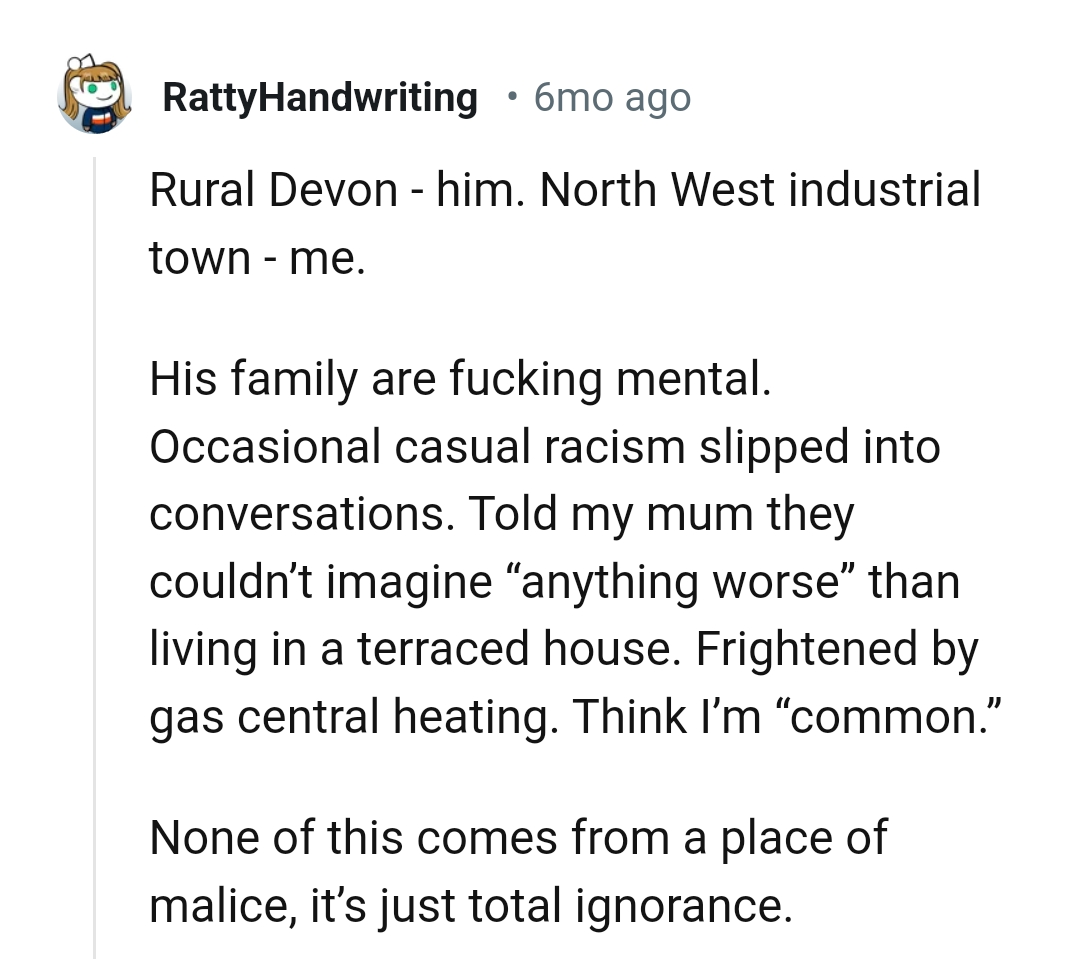Click the 'living in a terraced house' line
Image resolution: width=1079 pixels, height=959 pixels.
coord(415,648)
